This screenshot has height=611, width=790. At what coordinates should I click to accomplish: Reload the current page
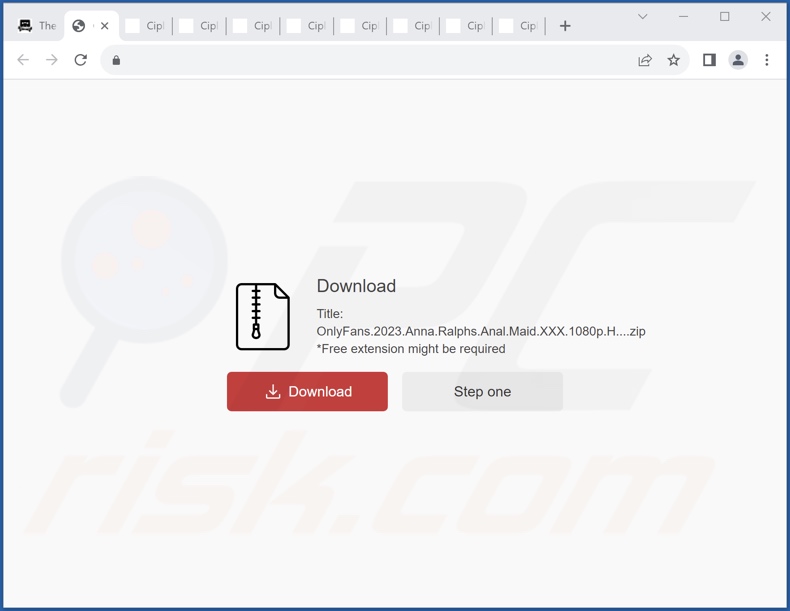tap(81, 60)
